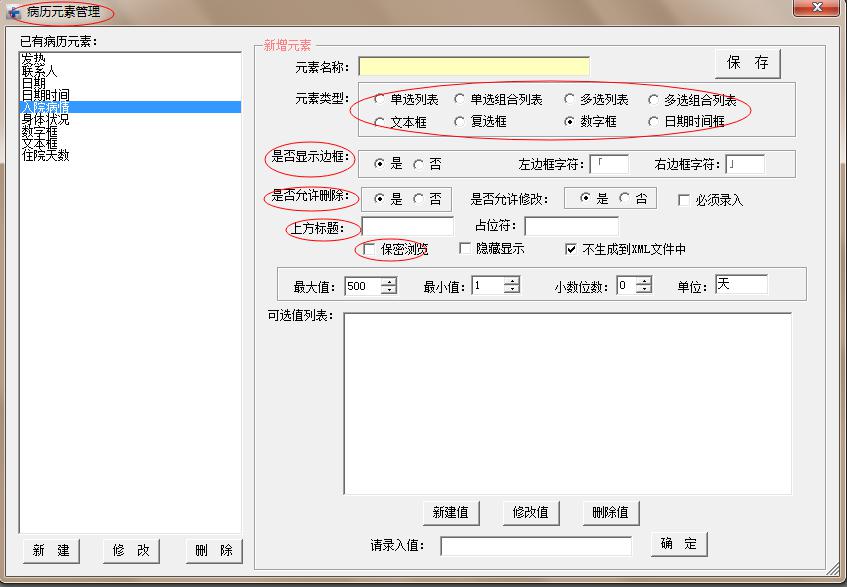Uncheck 不生成到XML文件中 option

click(x=571, y=249)
